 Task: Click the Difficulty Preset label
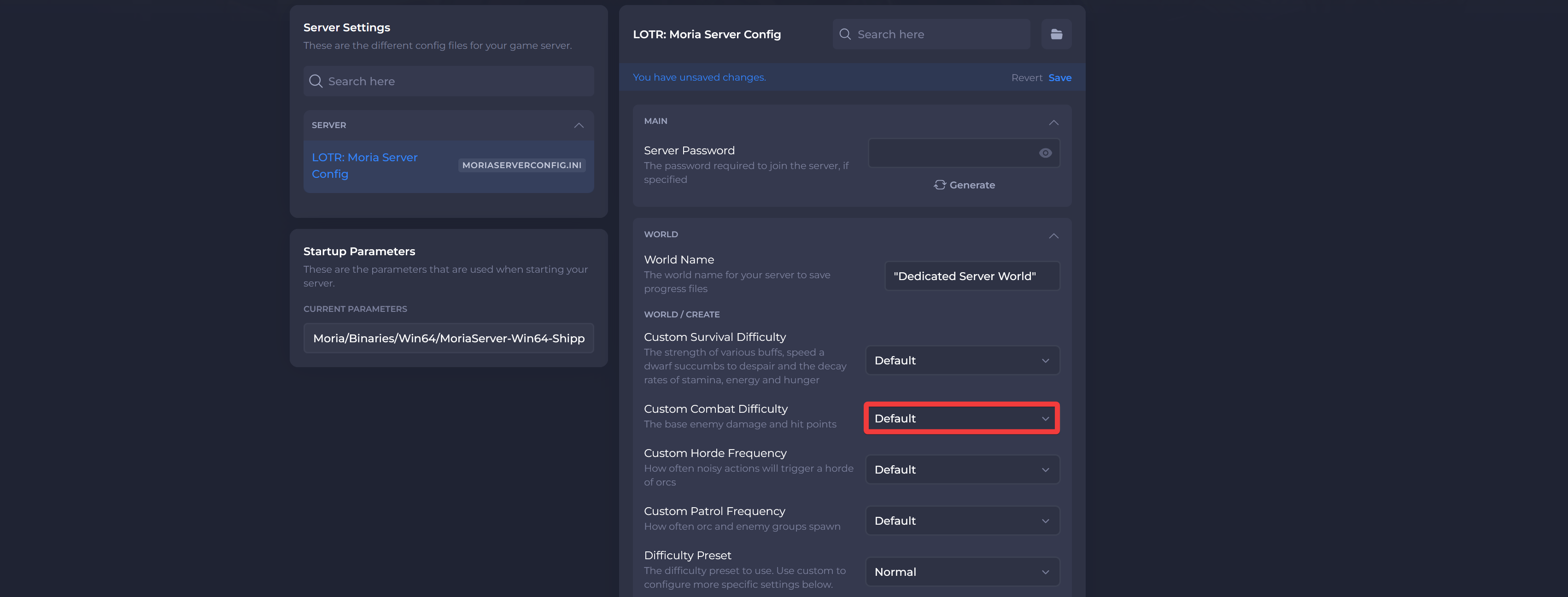pyautogui.click(x=688, y=555)
